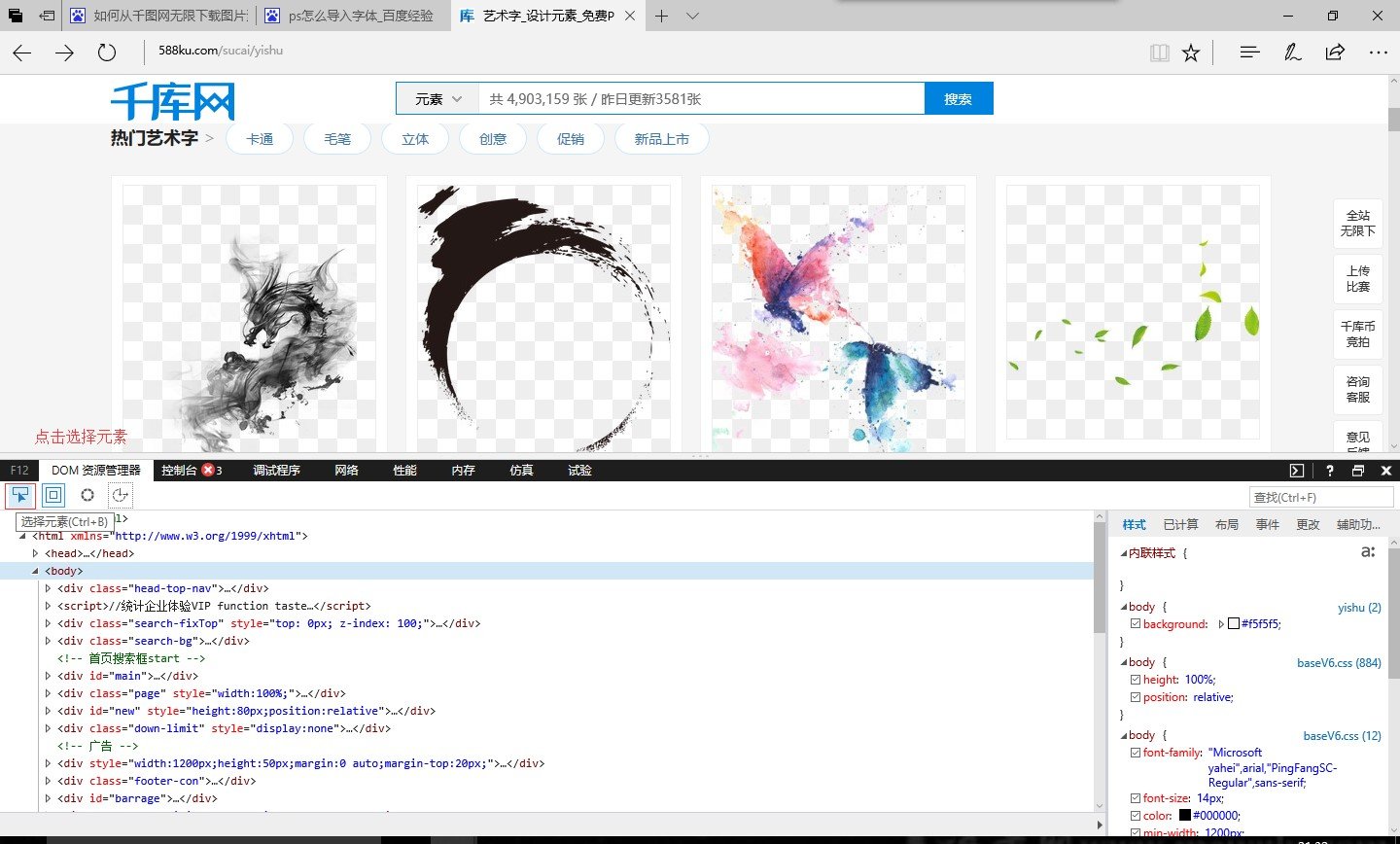
Task: Open the Share icon in Edge toolbar
Action: pyautogui.click(x=1335, y=53)
